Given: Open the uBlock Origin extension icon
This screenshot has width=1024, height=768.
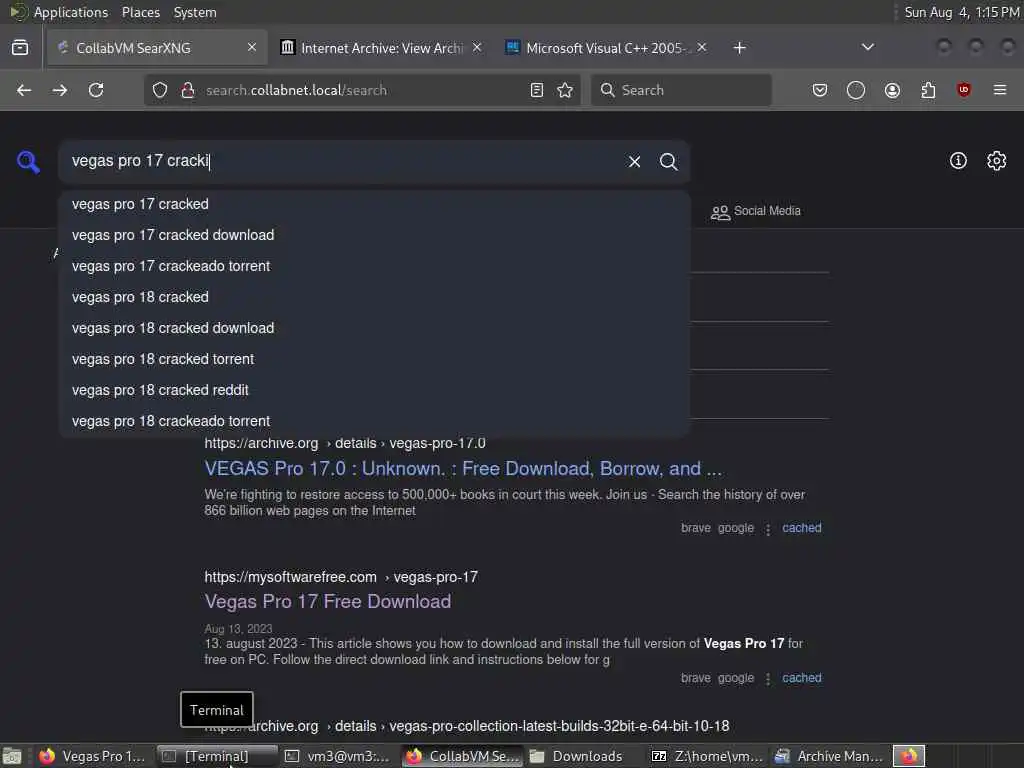Looking at the screenshot, I should click(964, 90).
